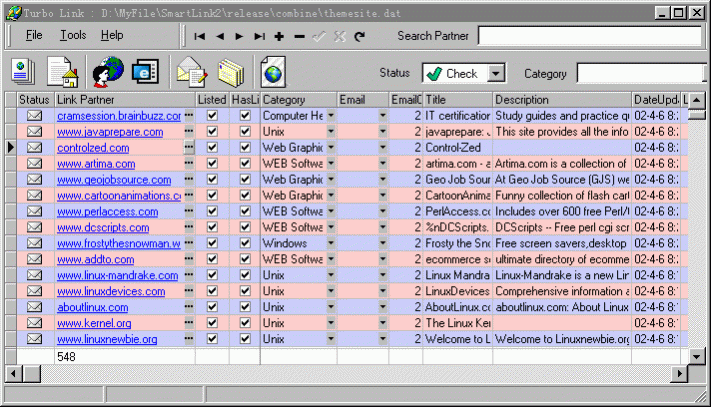This screenshot has width=711, height=407.
Task: Click ellipsis button beside www.addto.com
Action: tap(189, 259)
